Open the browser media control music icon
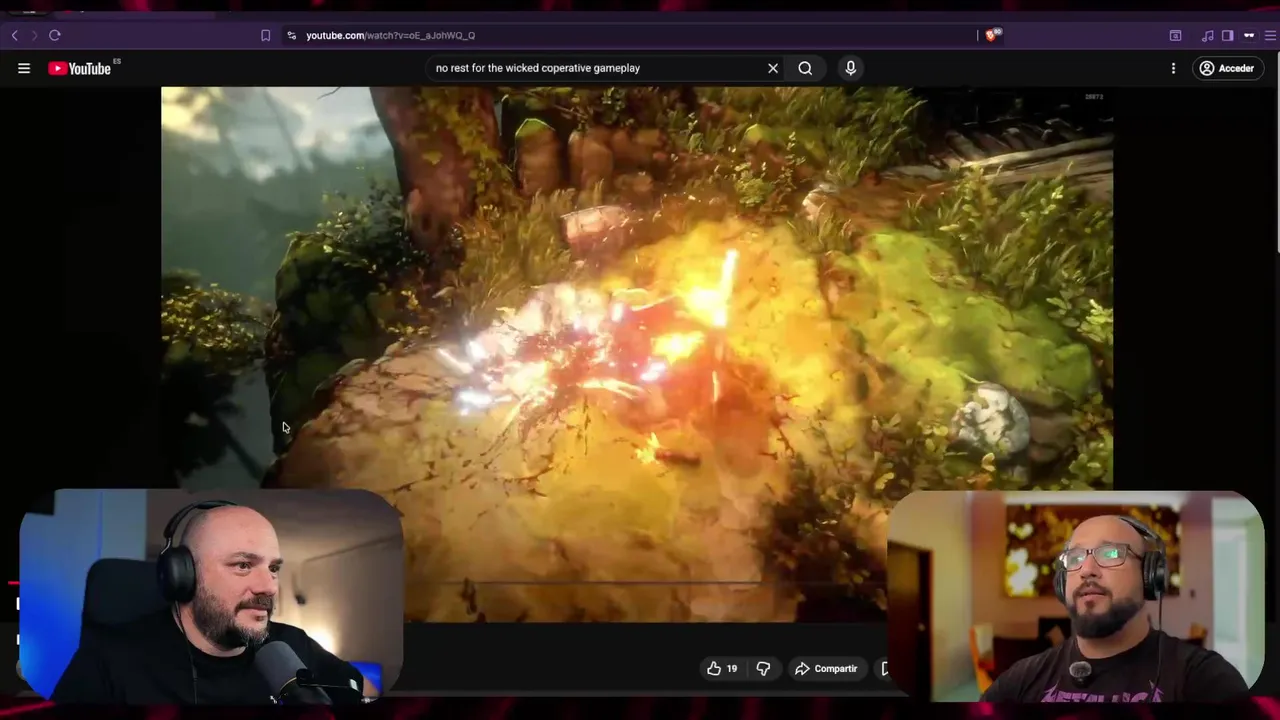 point(1208,35)
